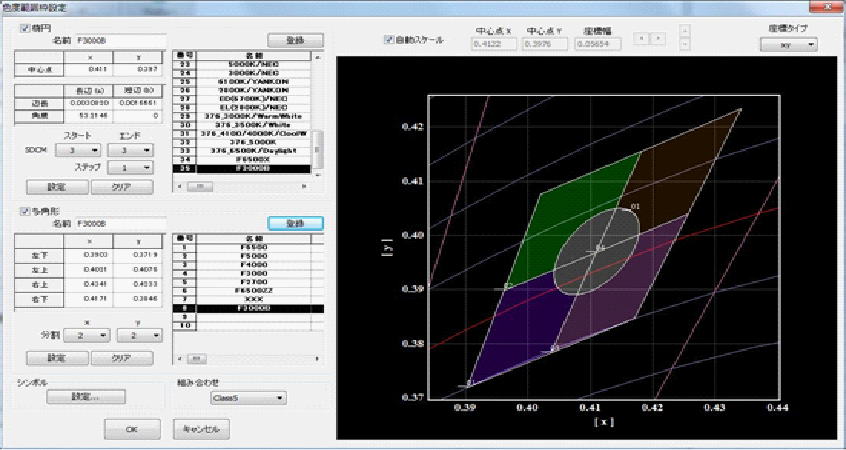Select 376_6500K/Daylight row in ellipse list
The image size is (846, 450).
242,151
